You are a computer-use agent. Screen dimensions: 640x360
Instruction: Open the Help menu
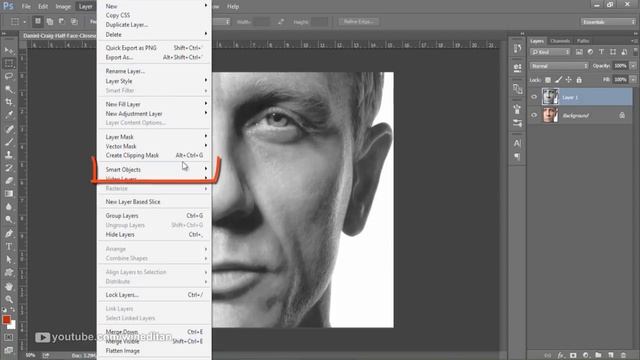point(233,7)
